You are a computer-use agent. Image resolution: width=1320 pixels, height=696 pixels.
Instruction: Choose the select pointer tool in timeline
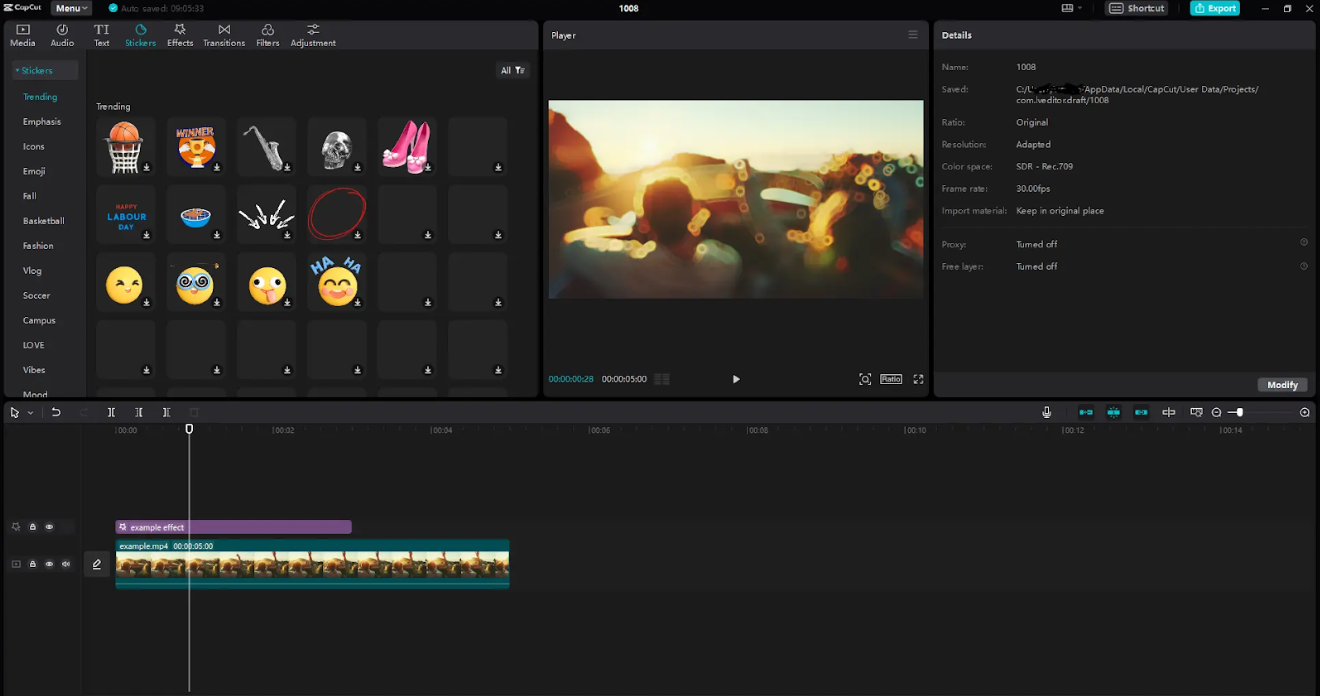15,413
